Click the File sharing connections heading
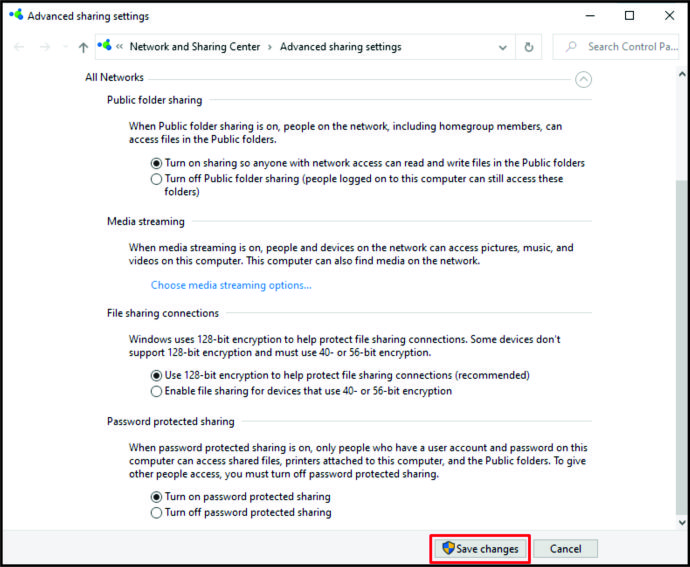 point(163,313)
